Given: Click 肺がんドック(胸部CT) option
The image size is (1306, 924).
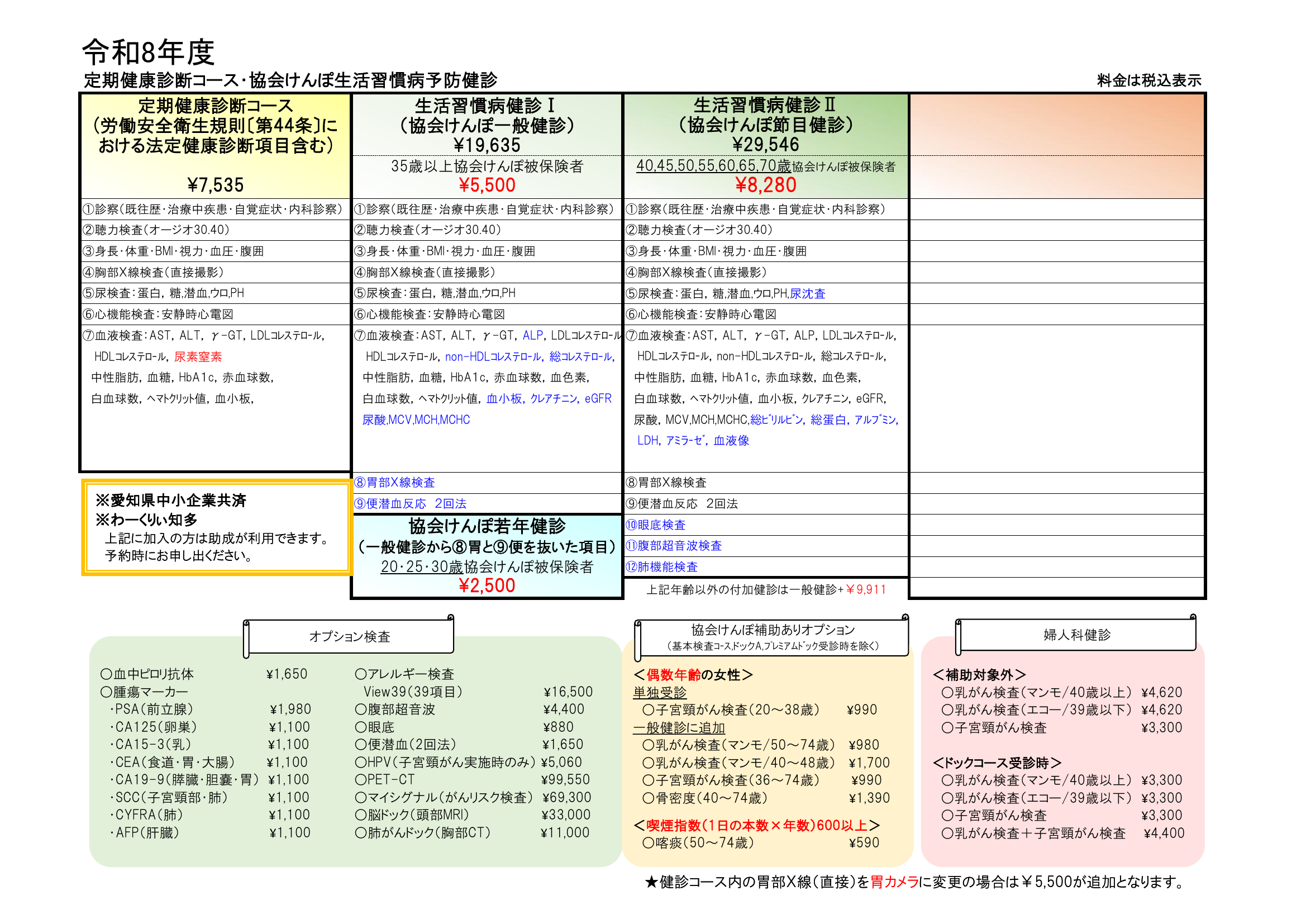Looking at the screenshot, I should coord(472,833).
